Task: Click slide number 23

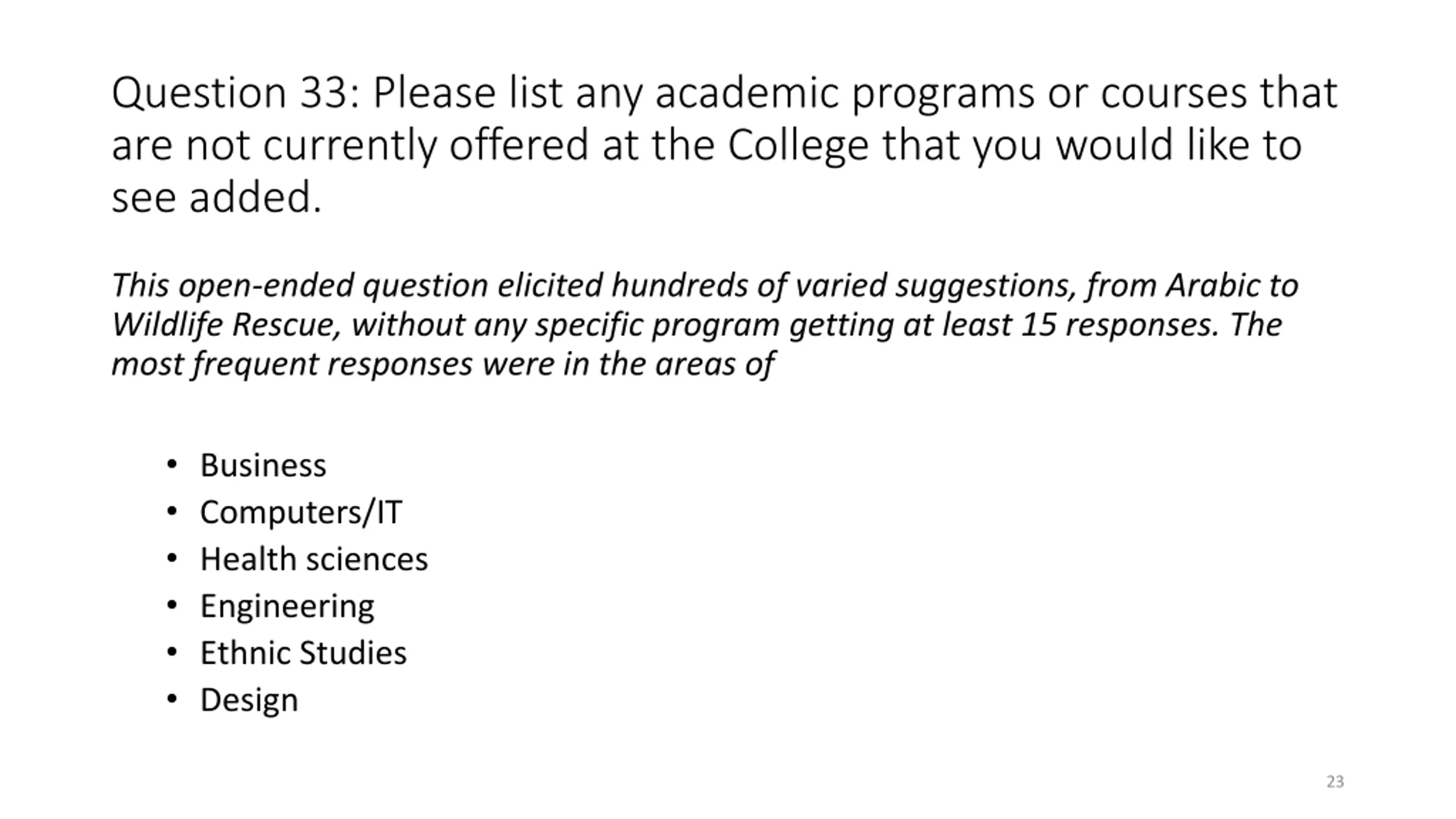Action: pos(1335,781)
